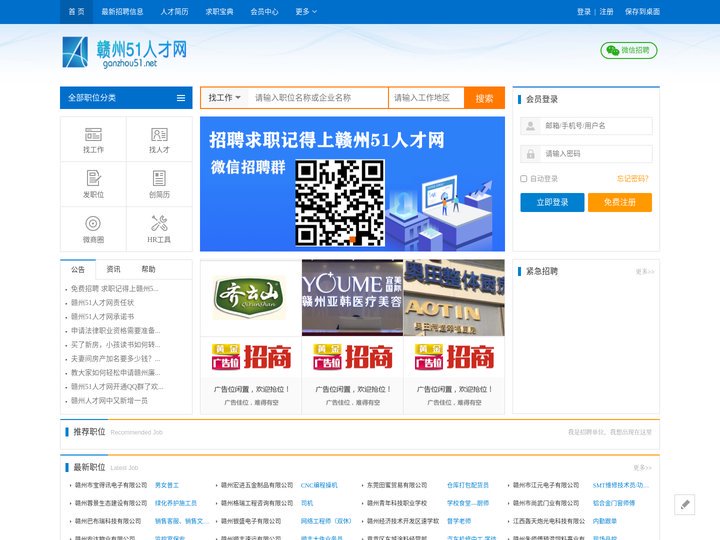Click the pencil feedback icon
This screenshot has width=720, height=540.
pos(685,505)
